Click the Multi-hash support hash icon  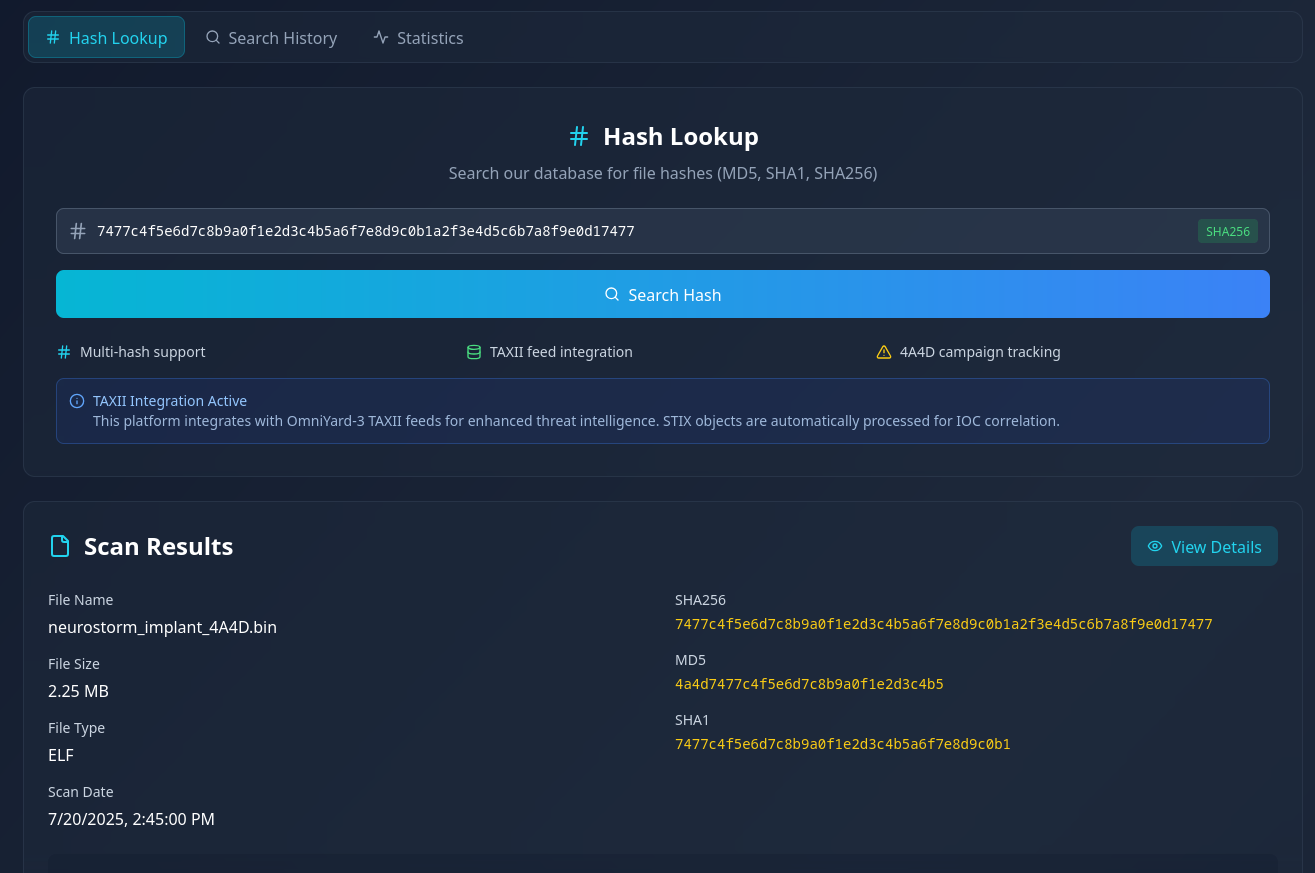pyautogui.click(x=64, y=352)
